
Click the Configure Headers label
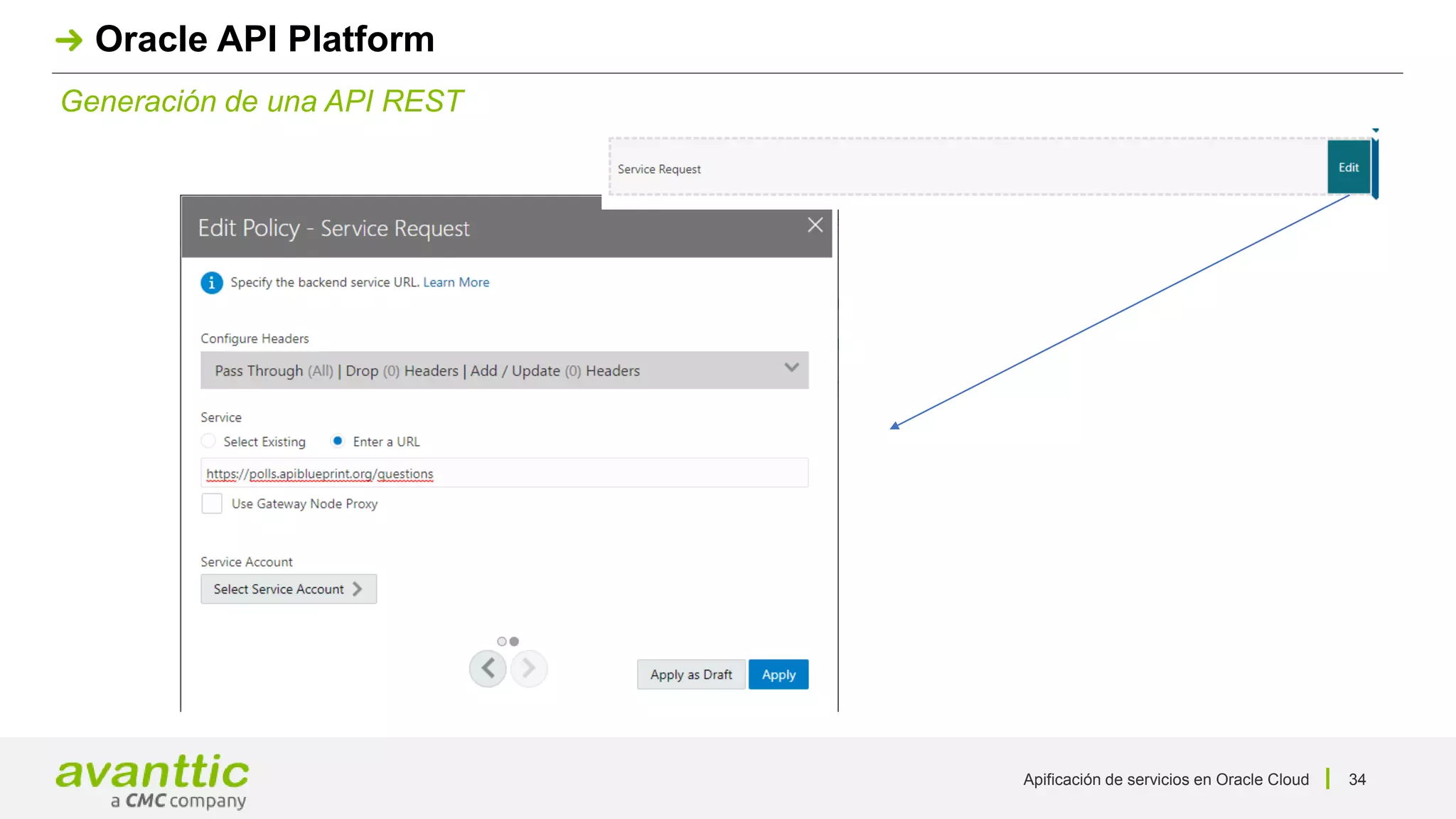[255, 338]
